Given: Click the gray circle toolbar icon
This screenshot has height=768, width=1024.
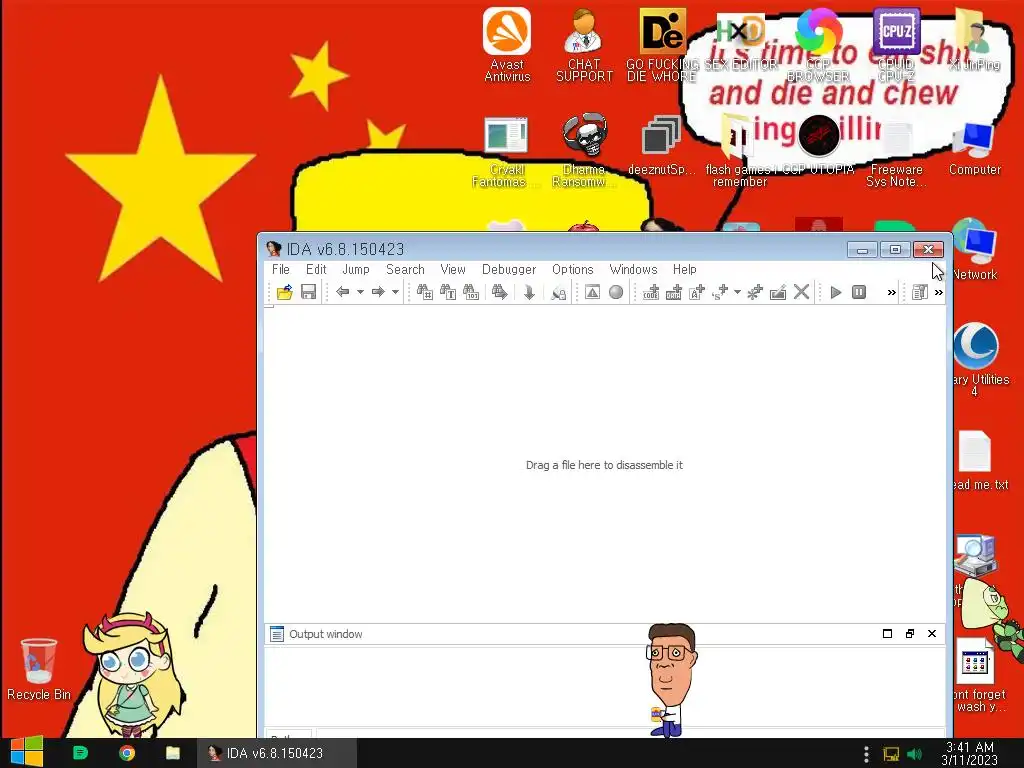Looking at the screenshot, I should tap(616, 292).
